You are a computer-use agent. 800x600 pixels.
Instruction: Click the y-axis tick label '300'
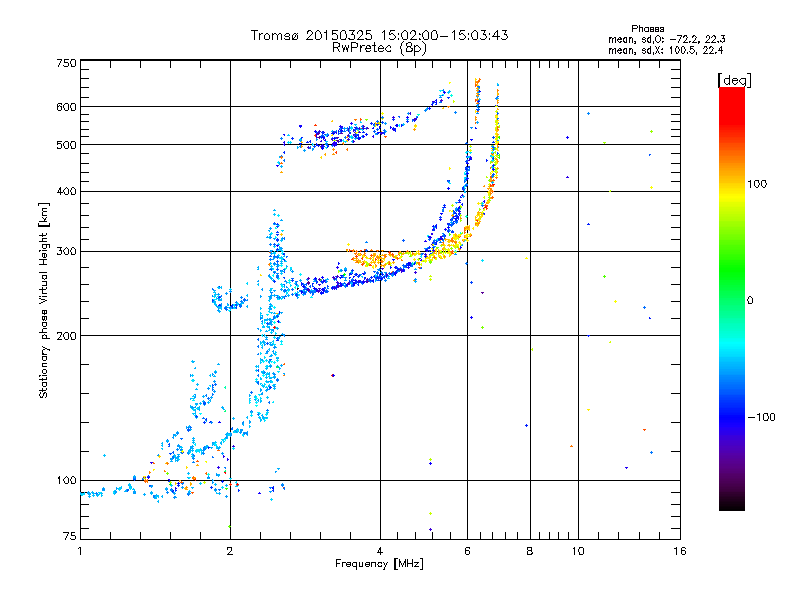pos(66,251)
